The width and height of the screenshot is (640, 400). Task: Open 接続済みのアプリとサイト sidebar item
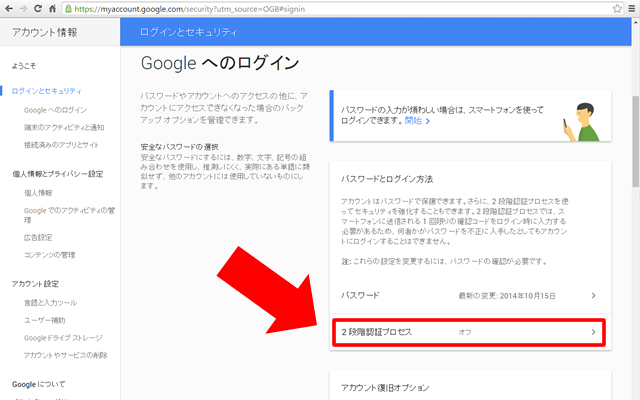click(x=61, y=145)
